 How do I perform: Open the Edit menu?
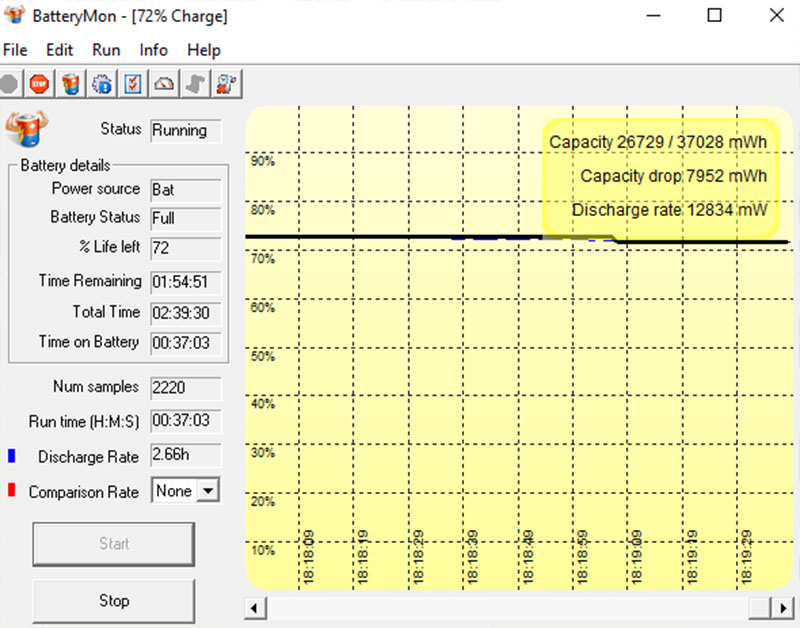point(60,50)
